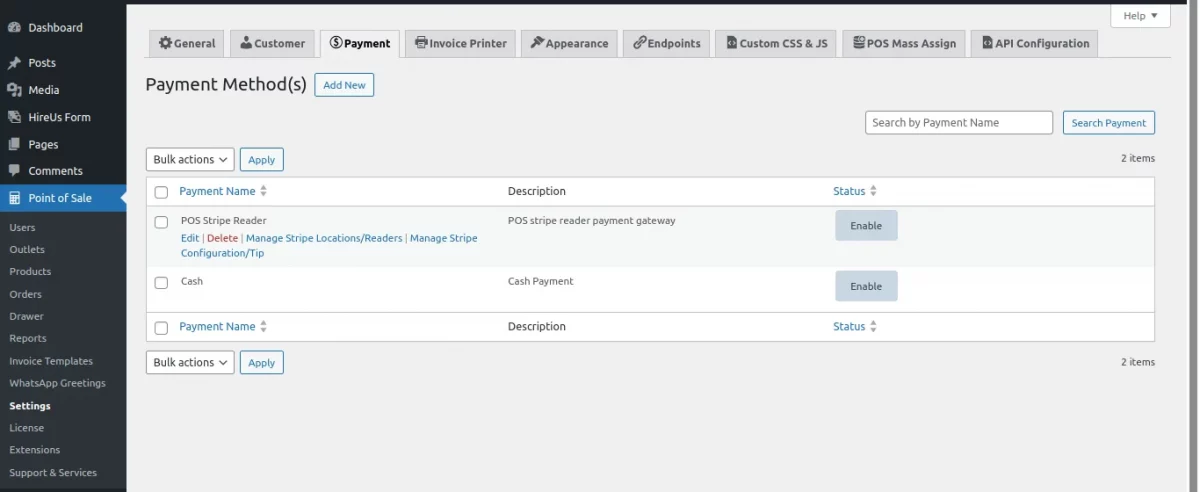Open Manage Stripe Locations/Readers link

324,238
